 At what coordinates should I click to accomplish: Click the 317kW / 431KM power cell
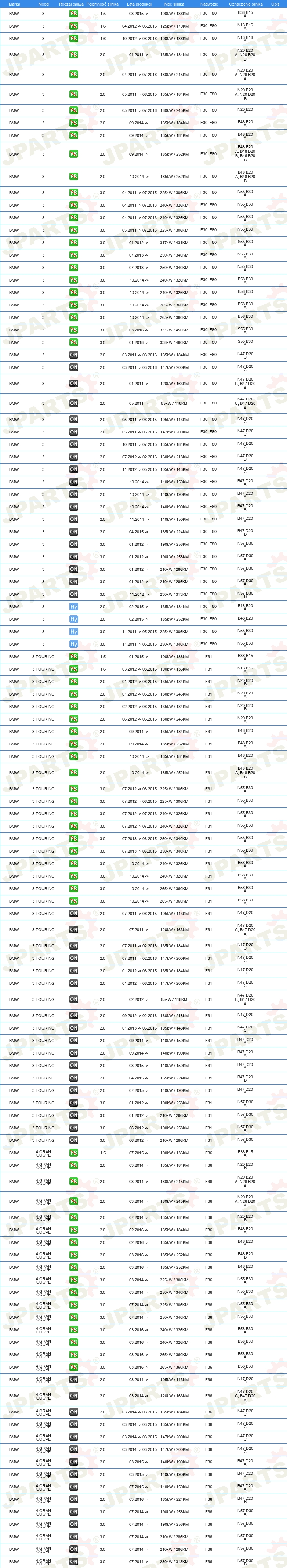174,243
